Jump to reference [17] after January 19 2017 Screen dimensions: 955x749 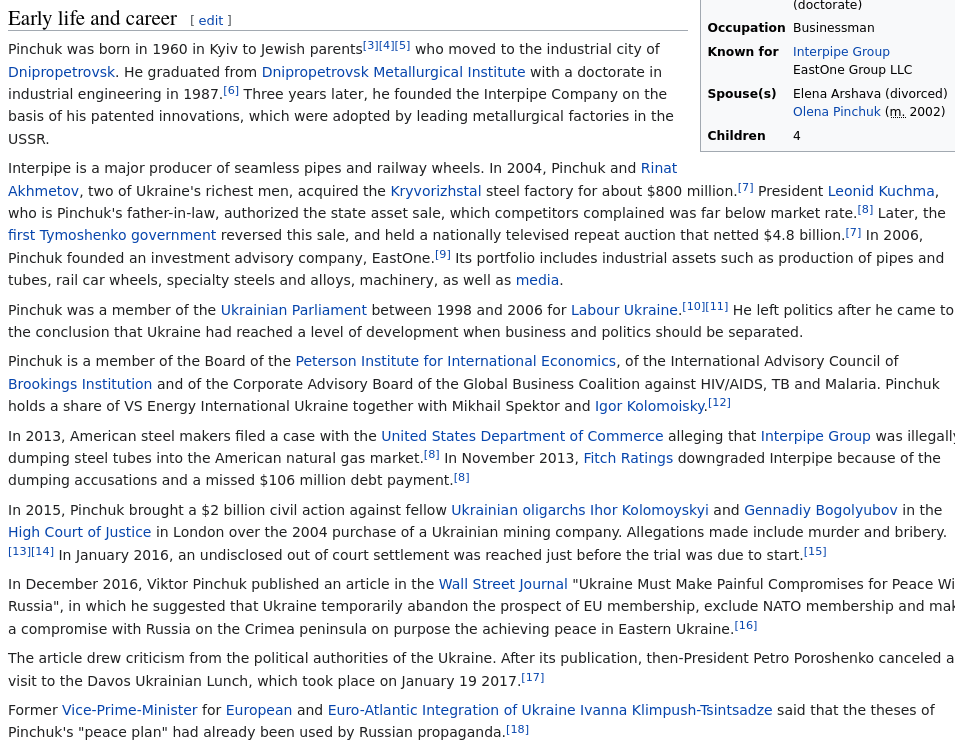(533, 677)
